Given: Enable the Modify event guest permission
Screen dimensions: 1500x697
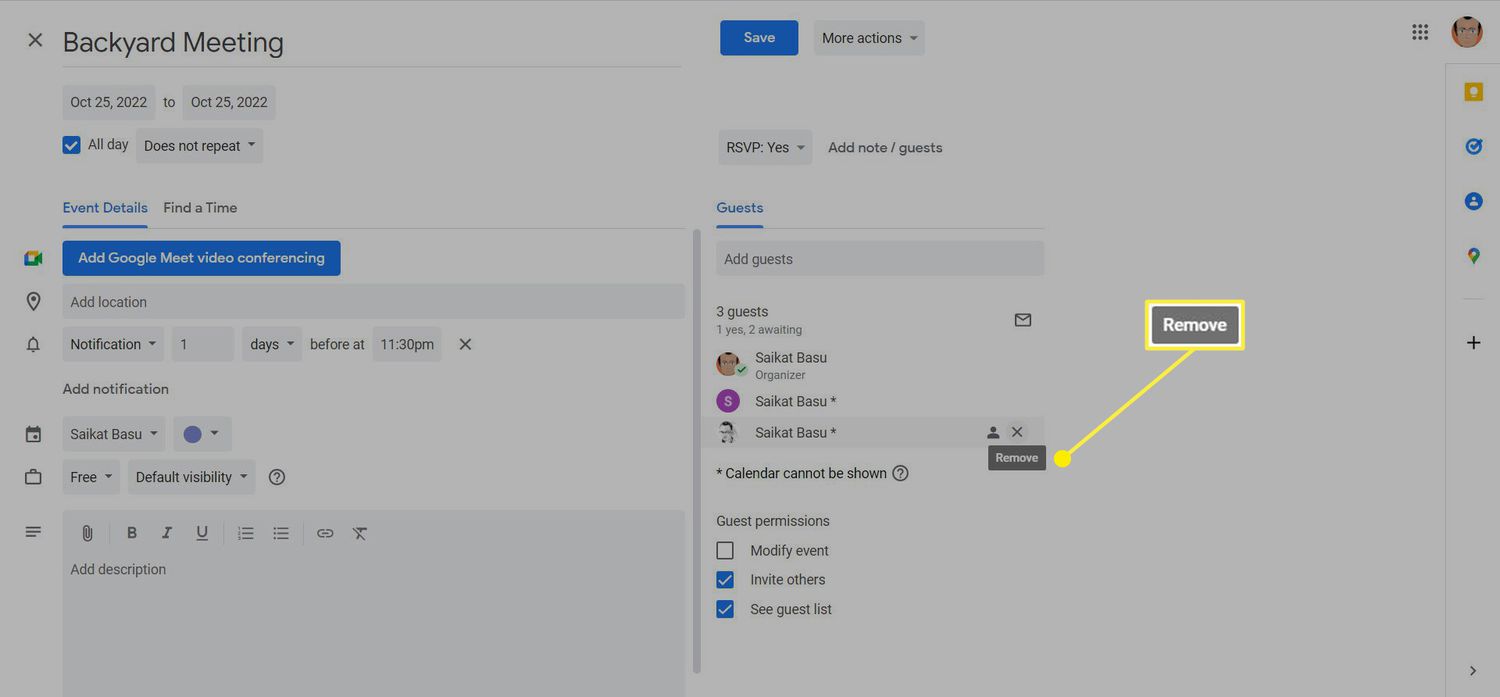Looking at the screenshot, I should (x=725, y=550).
